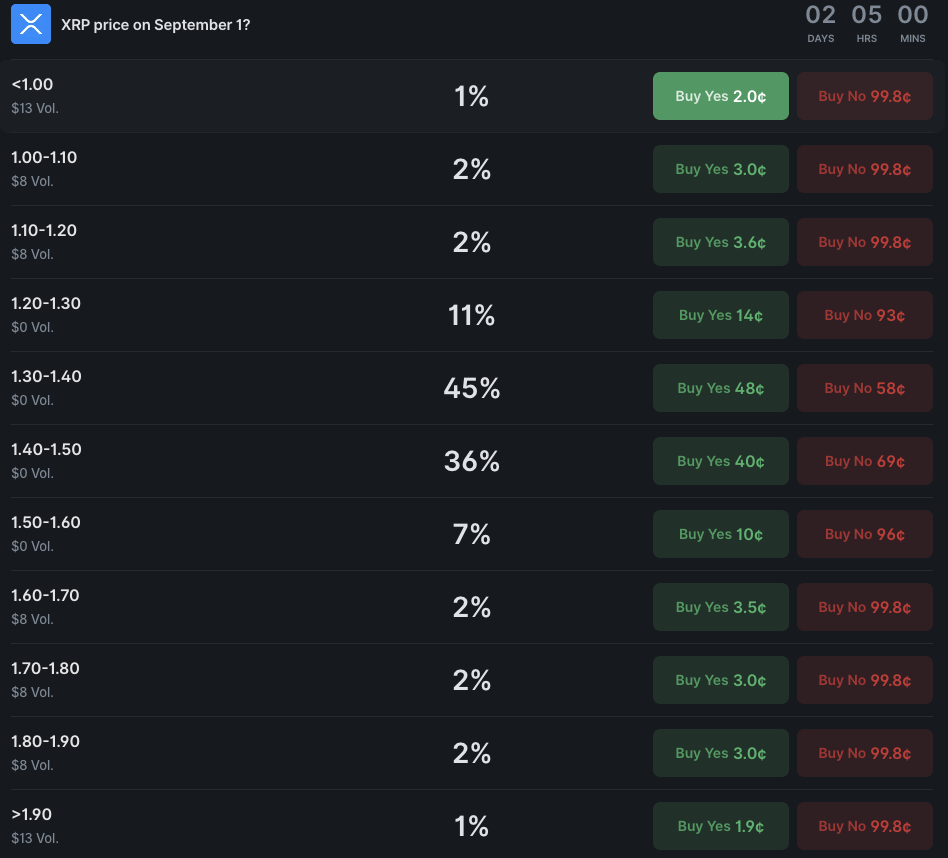Viewport: 948px width, 858px height.
Task: Buy No at 99.8¢ for <1.00
Action: 865,96
